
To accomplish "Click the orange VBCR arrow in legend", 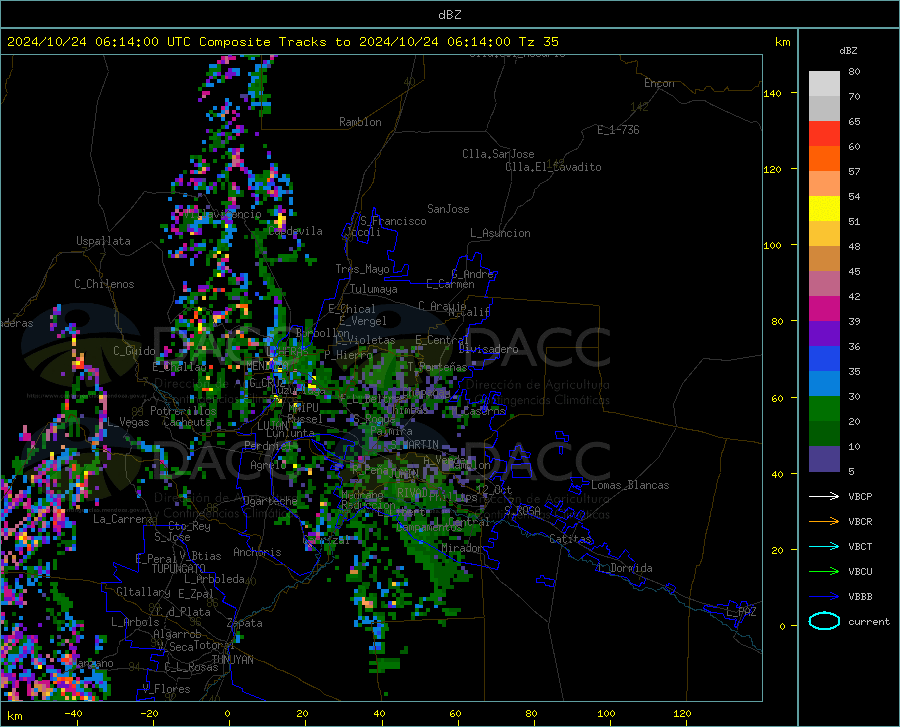I will [824, 522].
